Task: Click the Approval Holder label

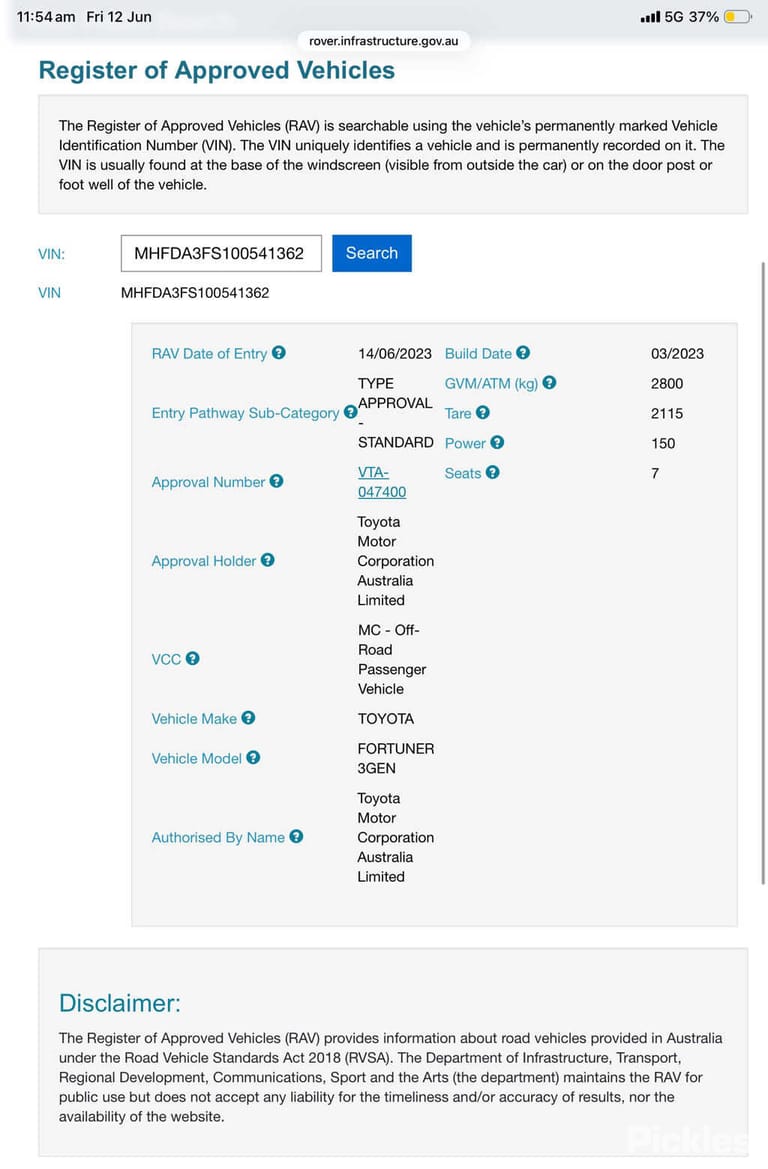Action: (x=204, y=561)
